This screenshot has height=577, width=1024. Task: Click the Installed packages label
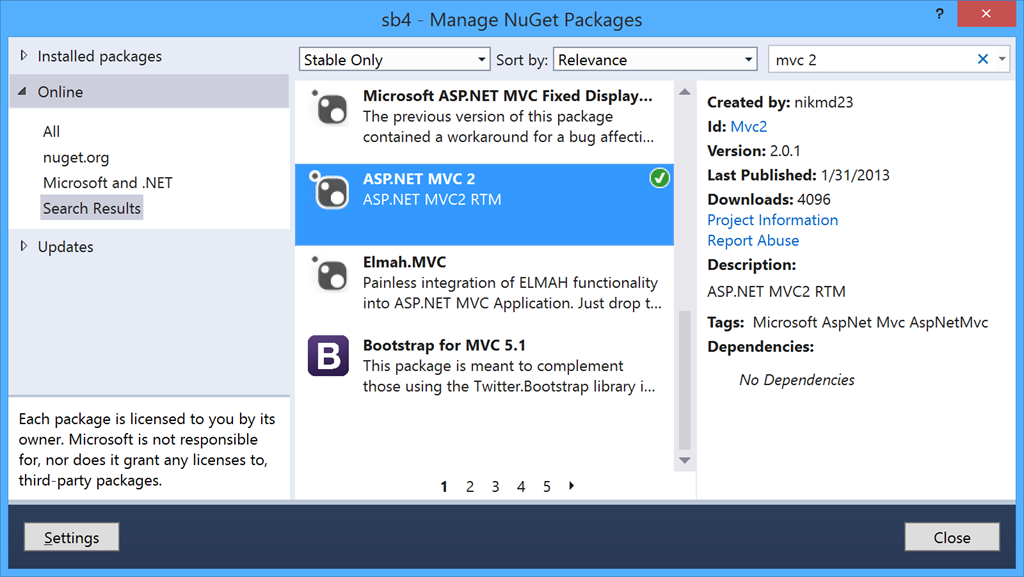99,56
